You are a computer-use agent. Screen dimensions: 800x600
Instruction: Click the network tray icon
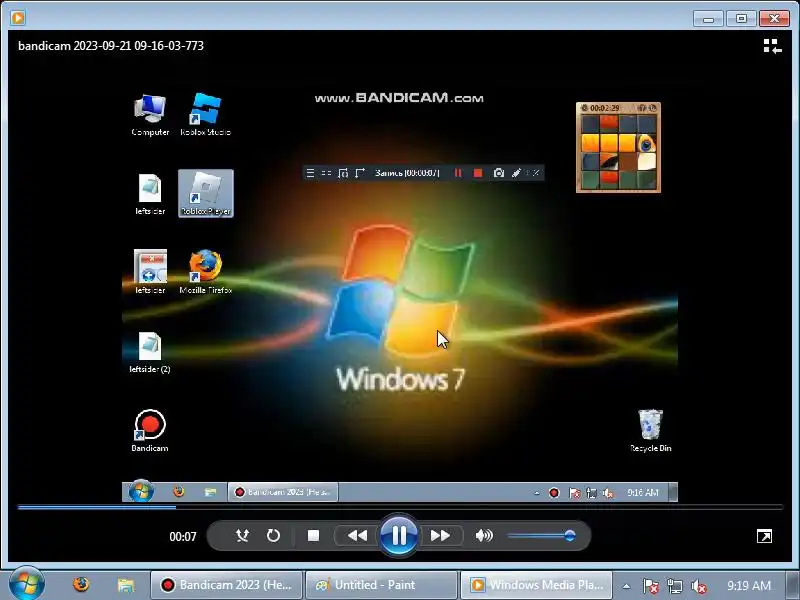coord(674,586)
